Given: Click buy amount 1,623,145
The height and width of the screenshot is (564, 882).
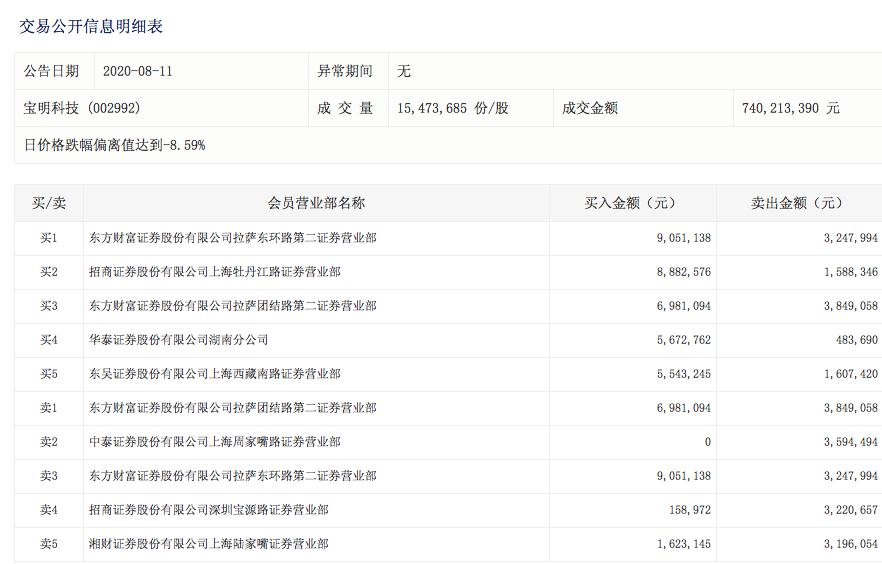Looking at the screenshot, I should pyautogui.click(x=683, y=544).
